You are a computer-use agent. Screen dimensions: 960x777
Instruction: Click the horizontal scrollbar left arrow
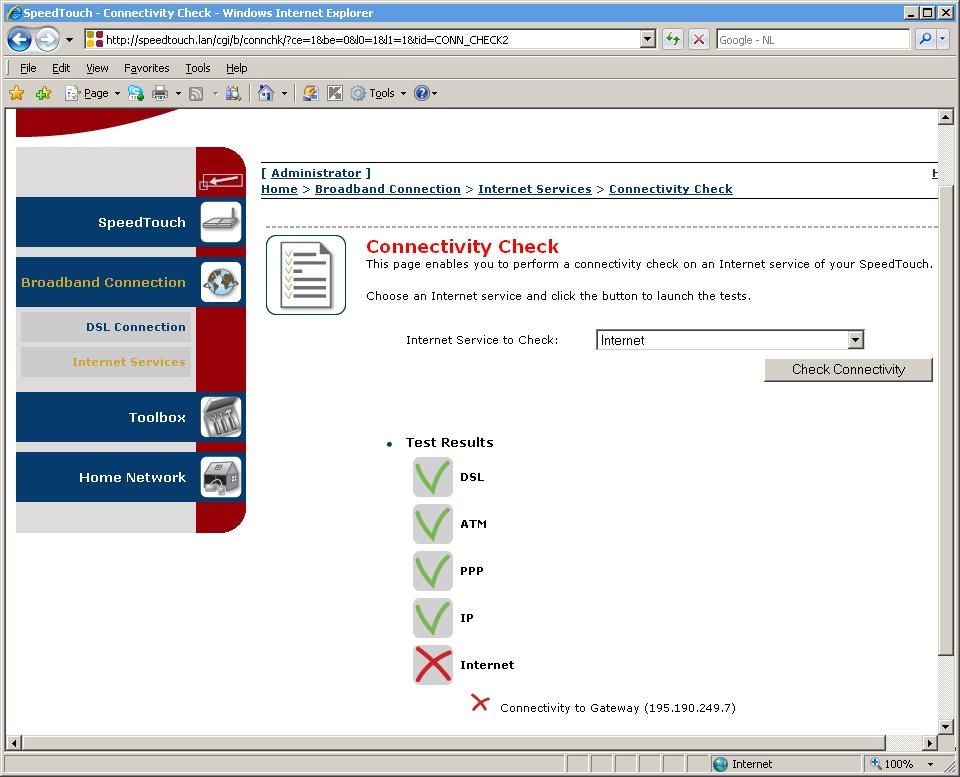(x=14, y=743)
